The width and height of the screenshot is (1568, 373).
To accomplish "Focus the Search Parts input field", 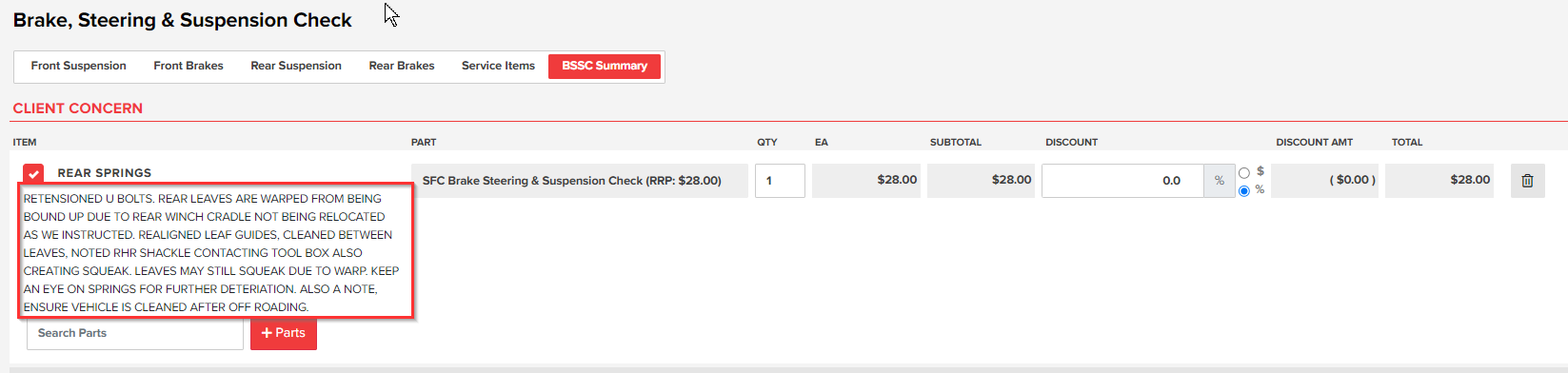I will [x=135, y=333].
